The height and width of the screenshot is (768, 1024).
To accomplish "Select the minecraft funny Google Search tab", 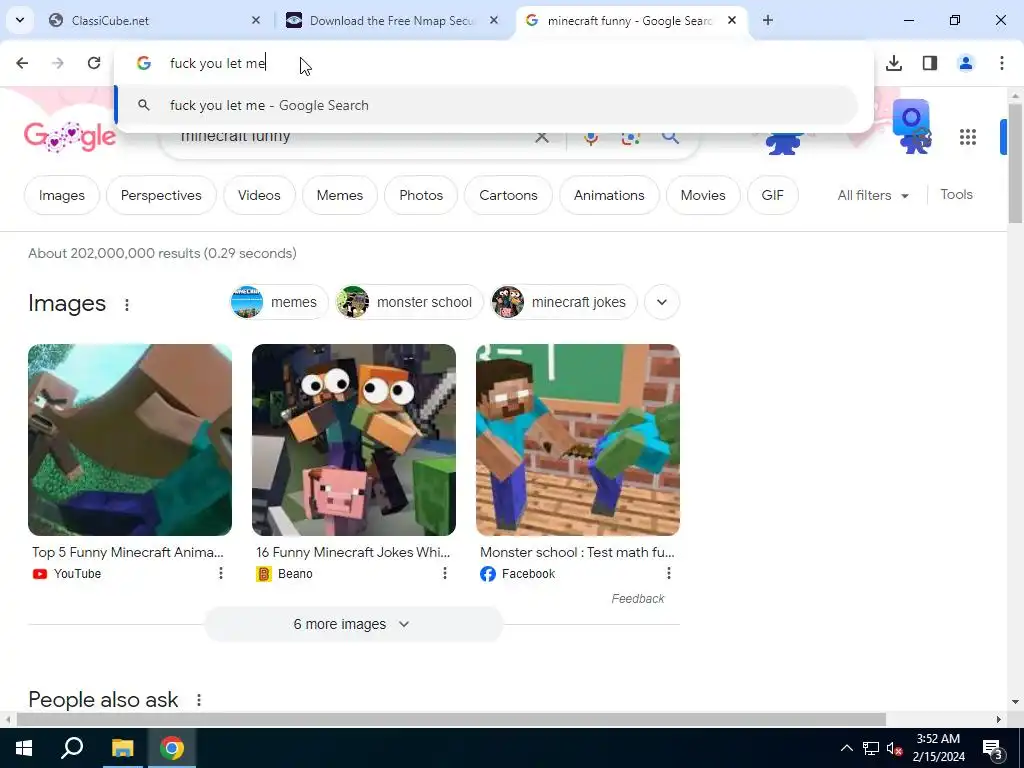I will pos(630,20).
